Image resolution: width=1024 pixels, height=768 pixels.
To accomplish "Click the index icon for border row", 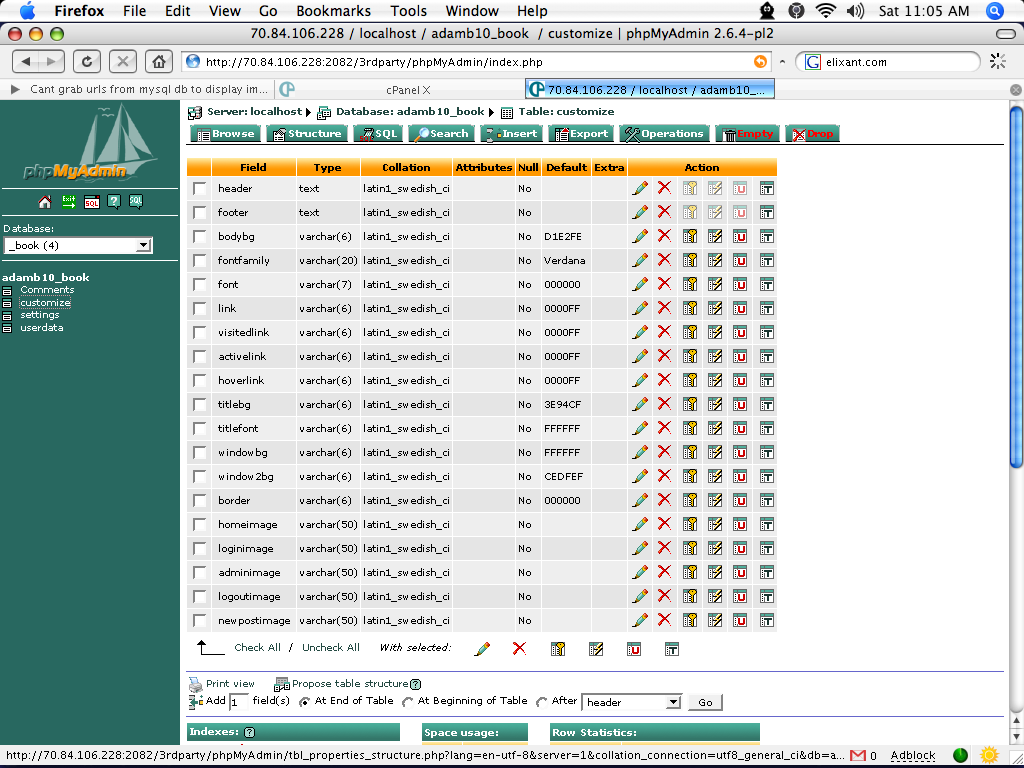I will (715, 500).
